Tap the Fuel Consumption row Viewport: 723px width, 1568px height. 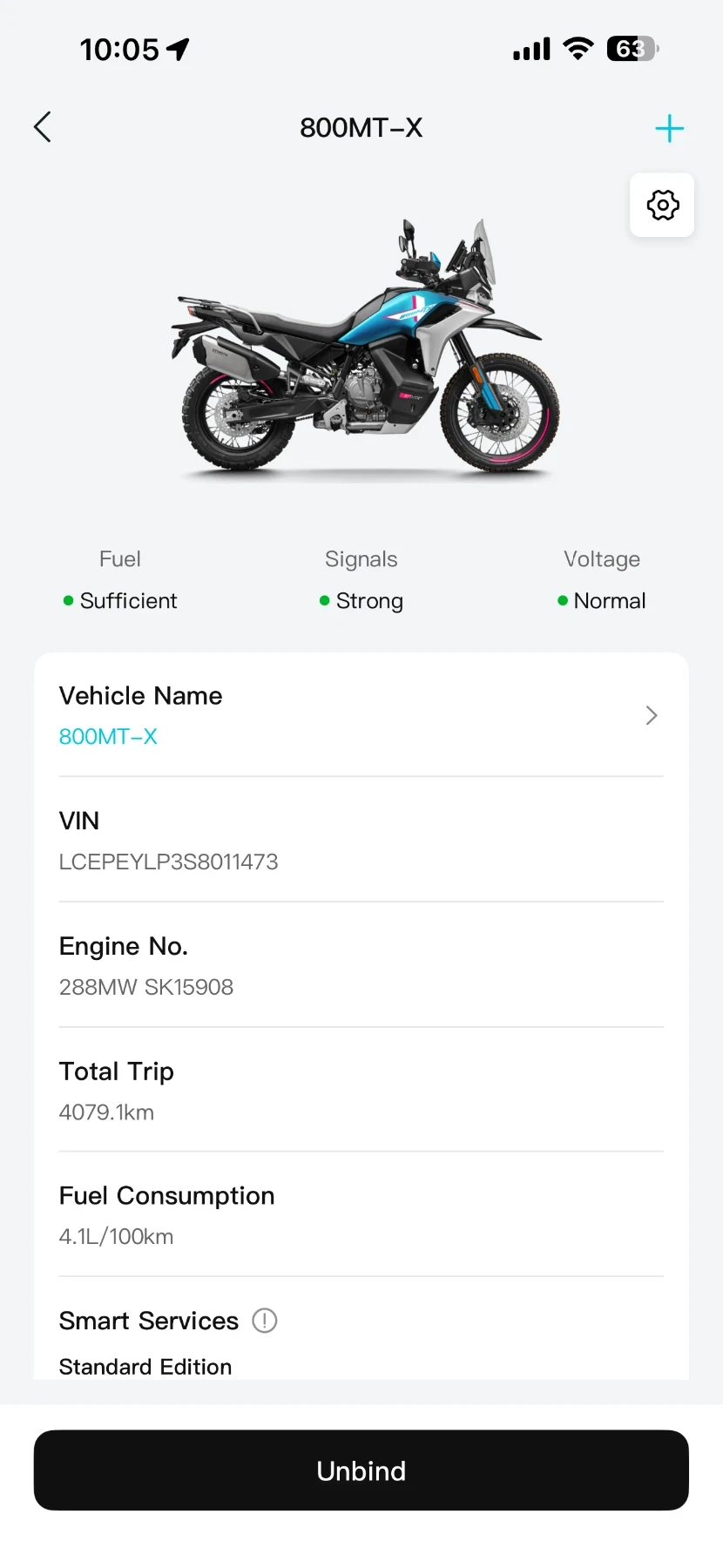tap(361, 1215)
